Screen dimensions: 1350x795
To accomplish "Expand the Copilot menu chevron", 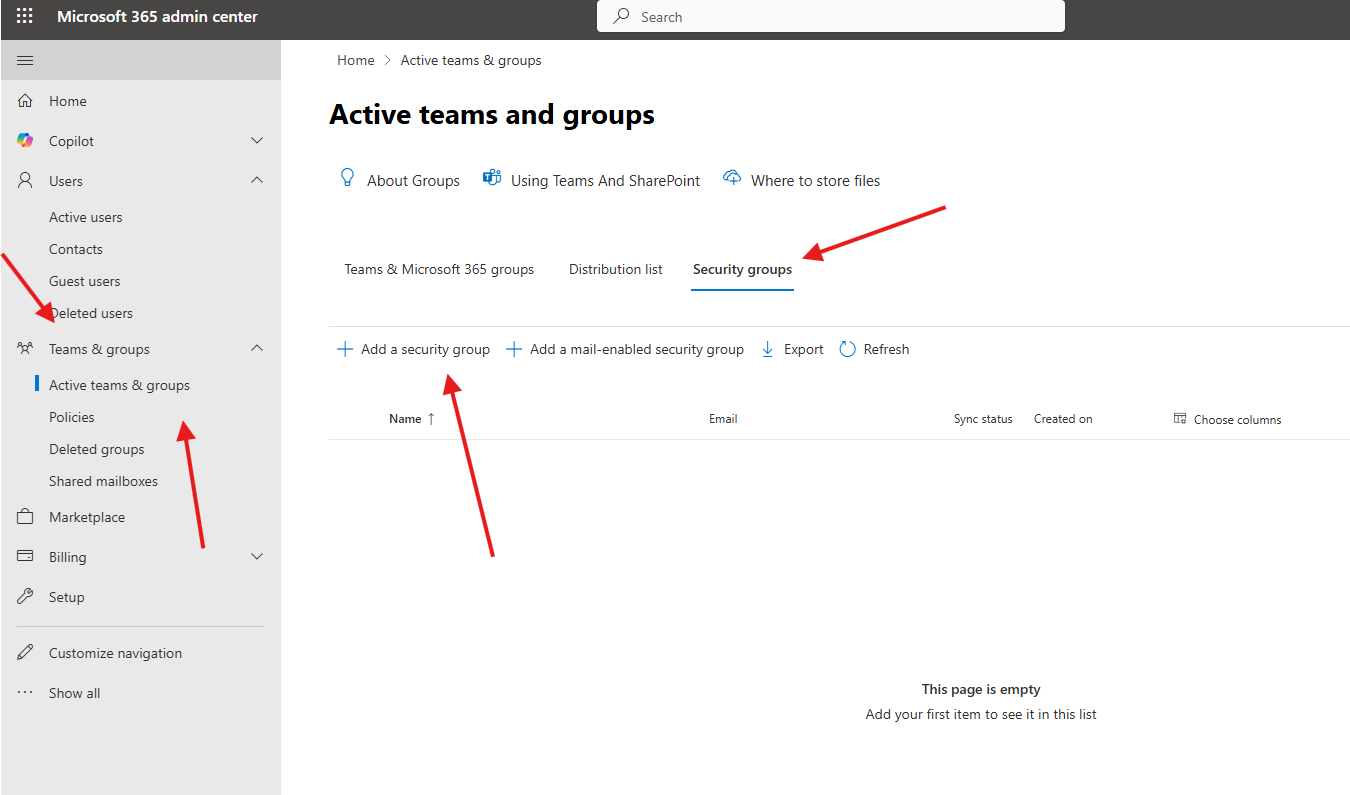I will (257, 141).
